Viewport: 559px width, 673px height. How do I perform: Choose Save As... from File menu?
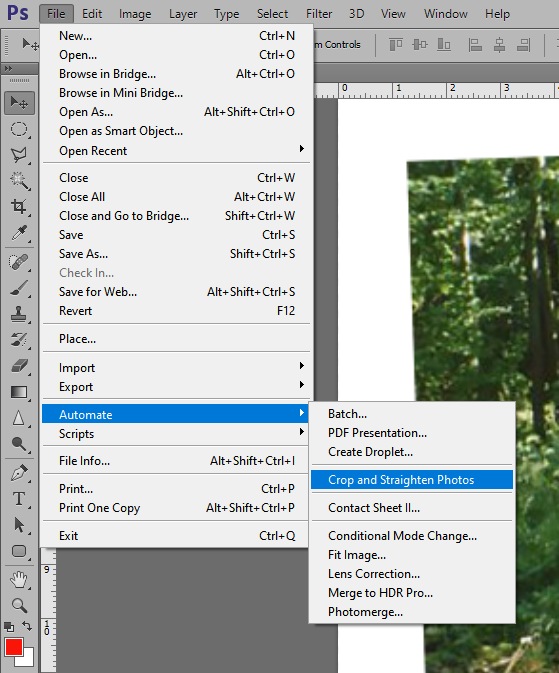coord(176,254)
